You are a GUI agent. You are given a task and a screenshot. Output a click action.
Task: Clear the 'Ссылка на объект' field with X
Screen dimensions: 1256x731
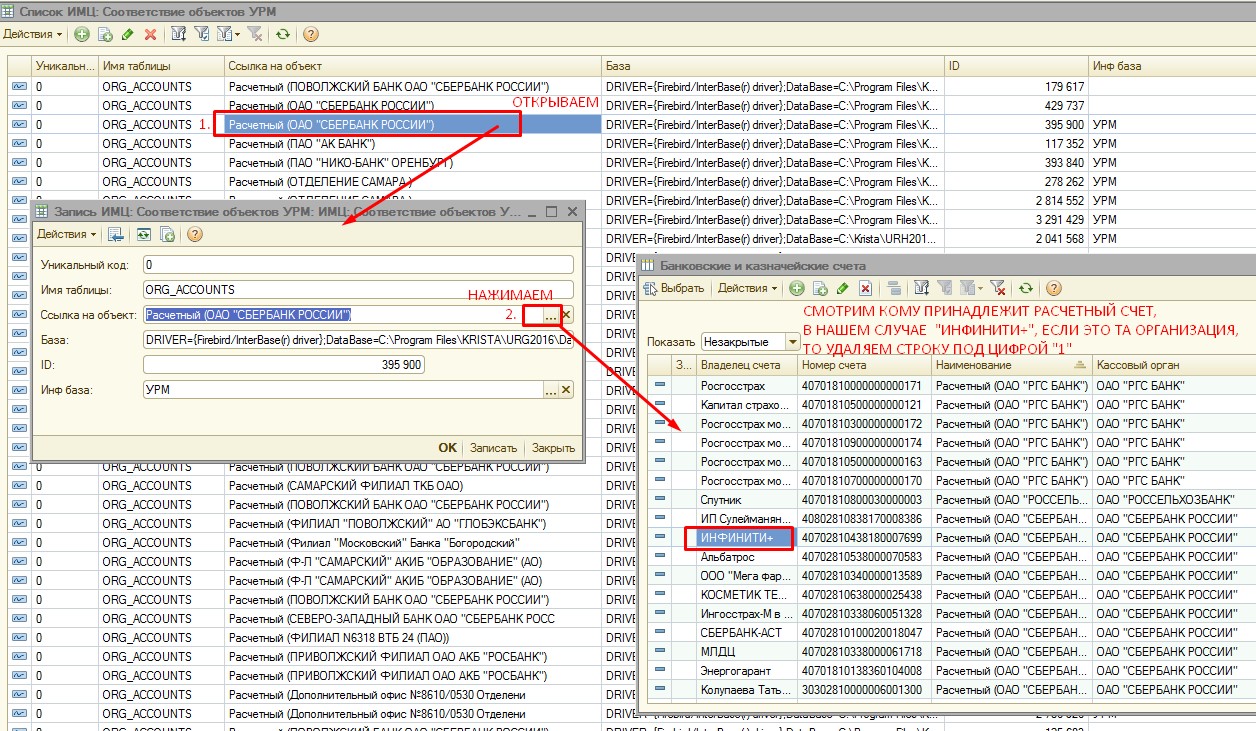pyautogui.click(x=566, y=315)
